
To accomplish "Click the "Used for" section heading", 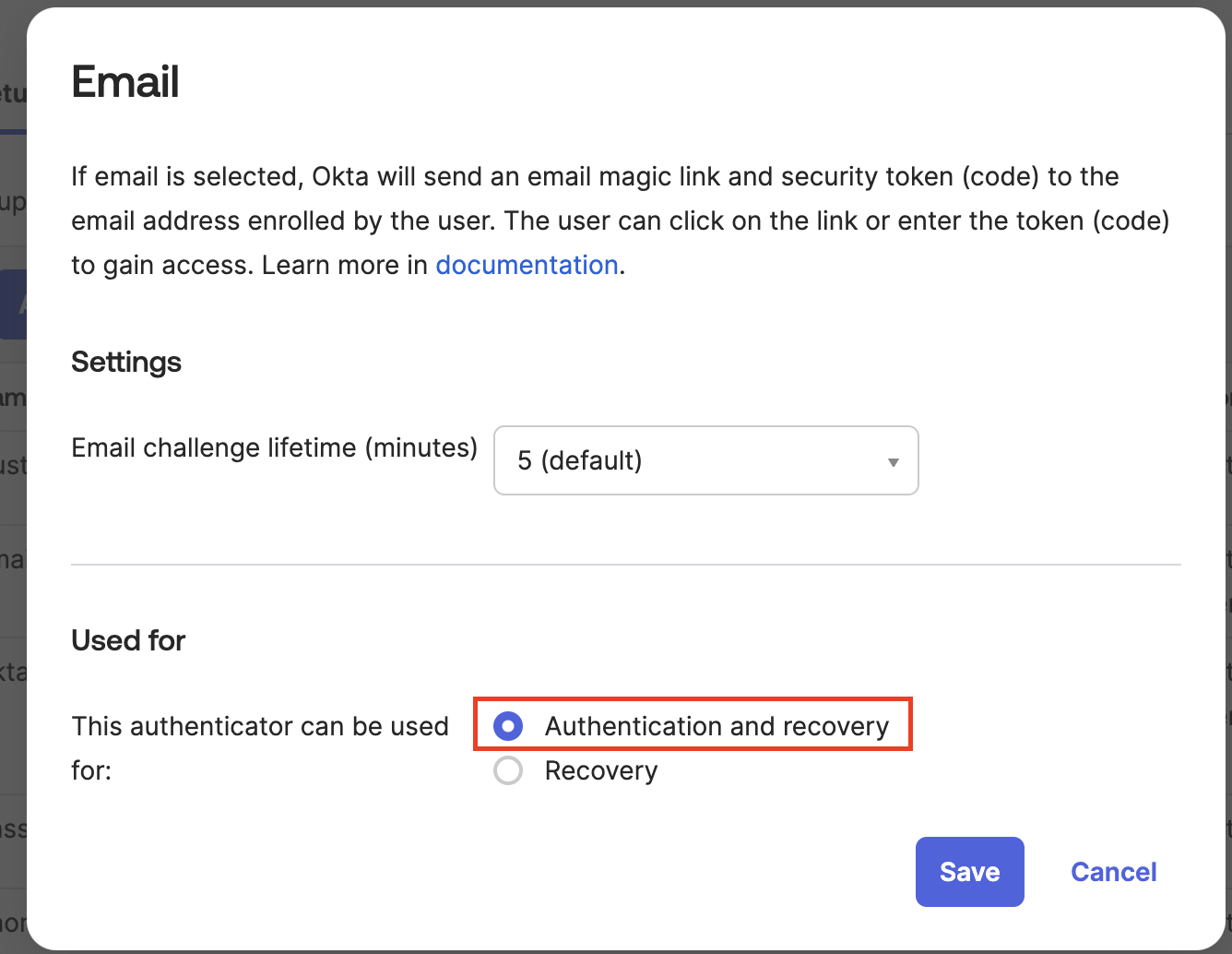I will tap(128, 640).
